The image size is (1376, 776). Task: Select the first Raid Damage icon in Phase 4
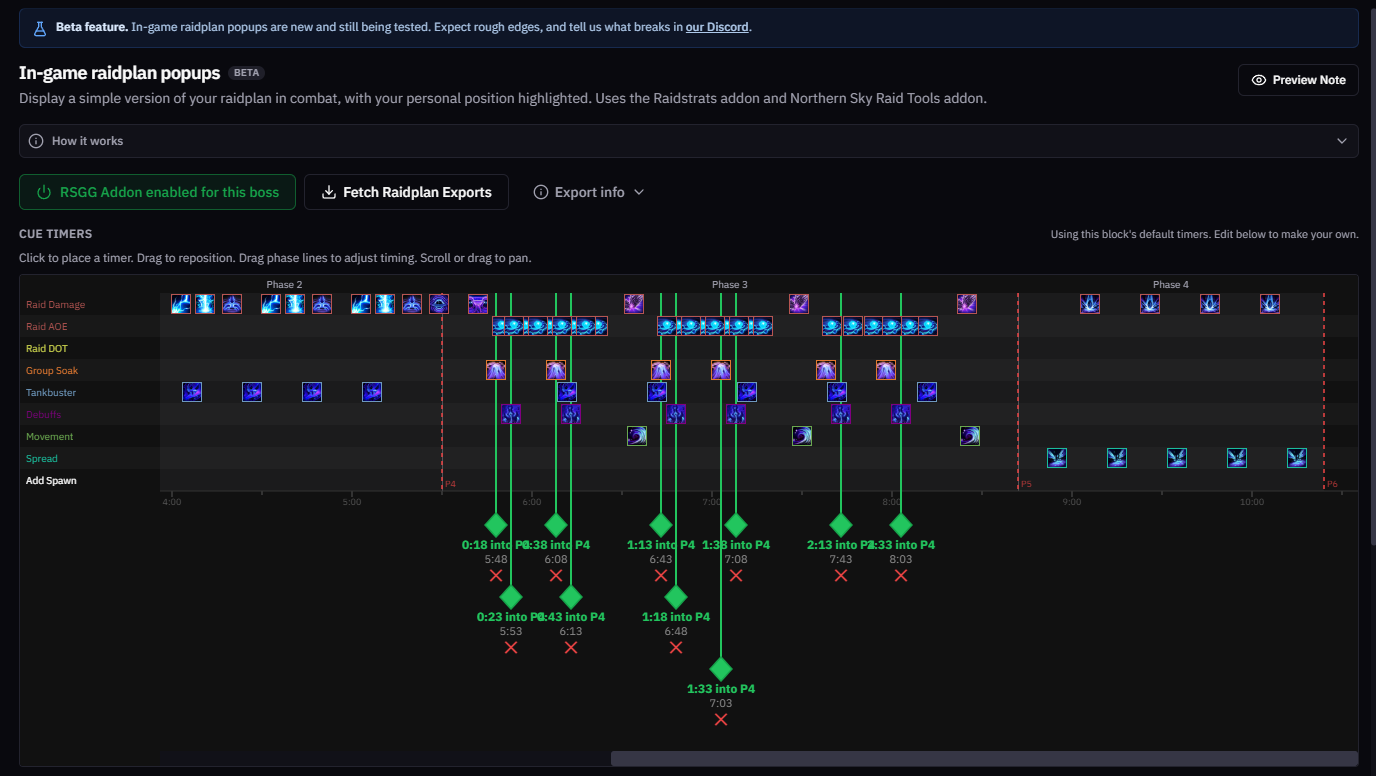[1090, 304]
